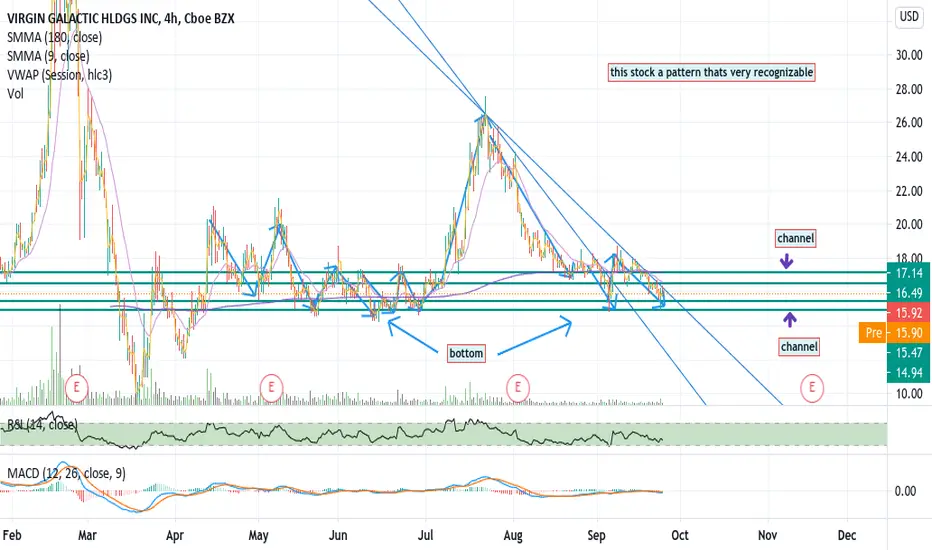Select the MACD (12, 26, close, 9) label
This screenshot has height=550, width=932.
67,473
